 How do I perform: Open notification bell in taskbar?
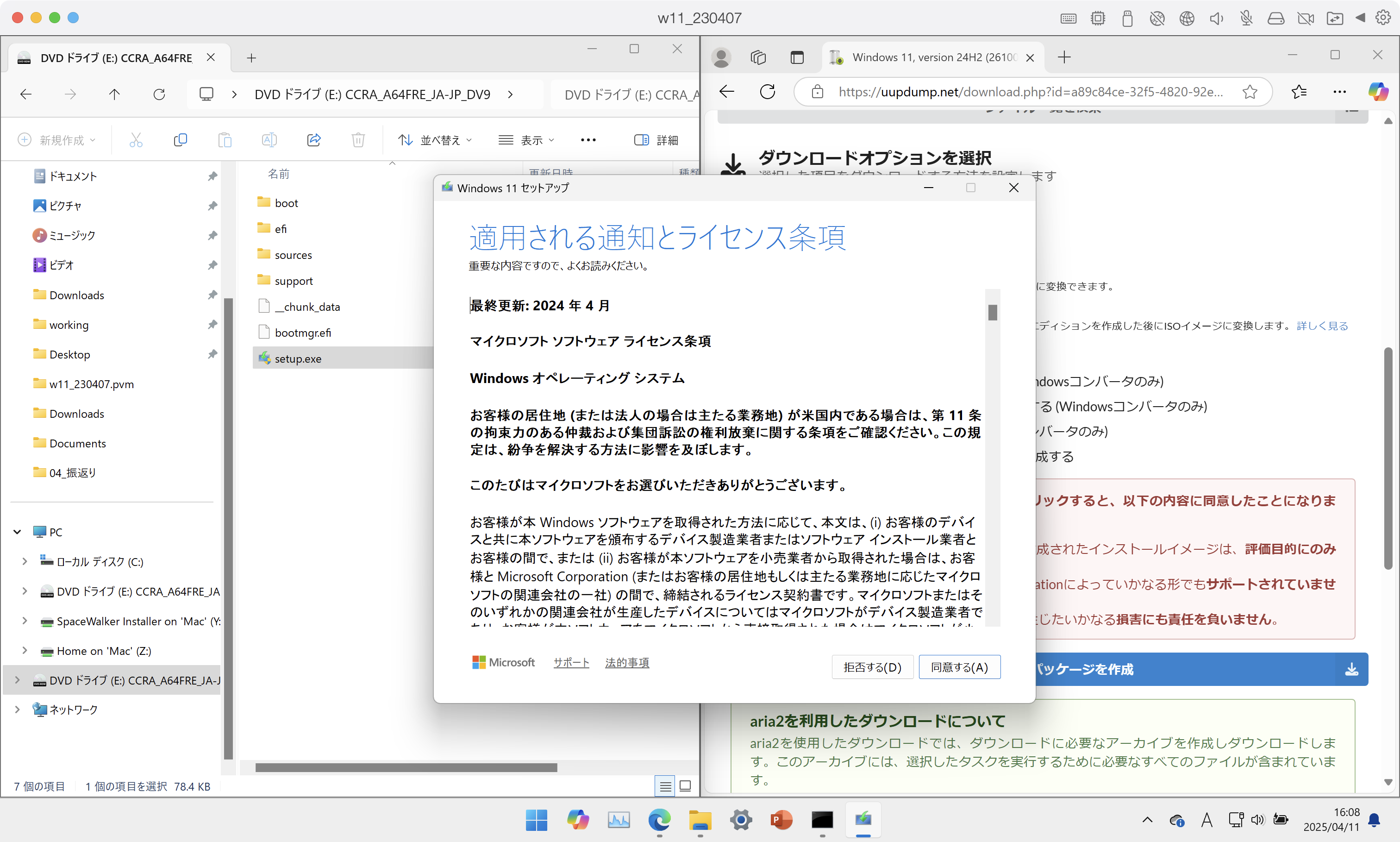click(1375, 820)
